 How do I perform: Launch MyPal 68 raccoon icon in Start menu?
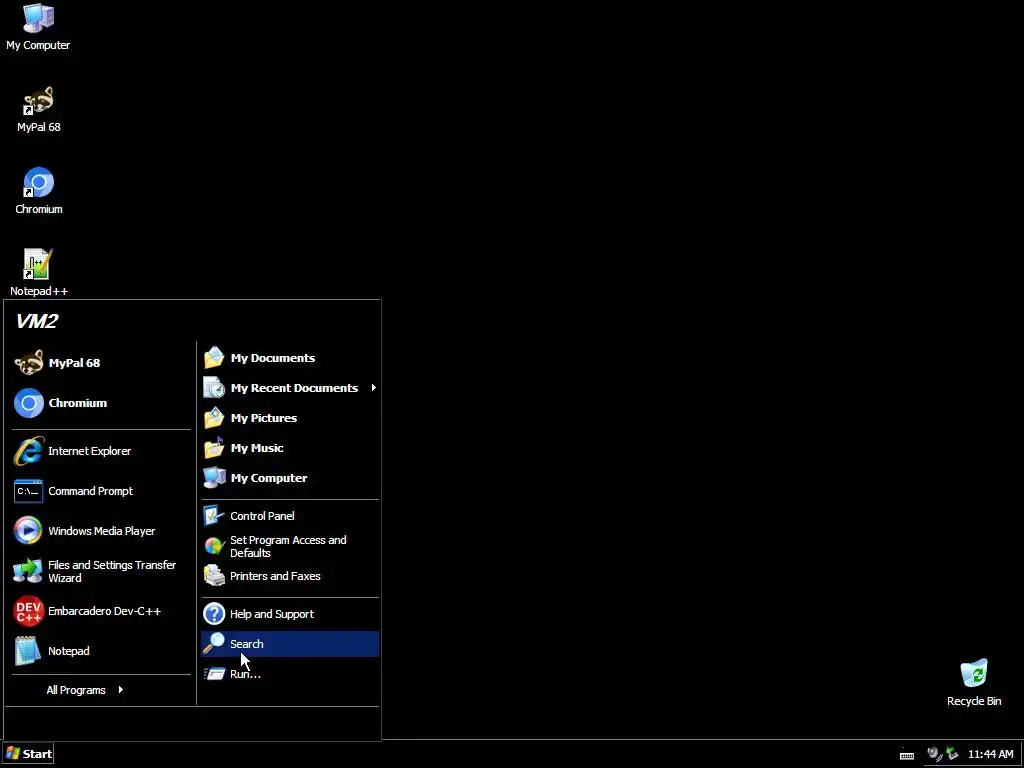pos(29,363)
